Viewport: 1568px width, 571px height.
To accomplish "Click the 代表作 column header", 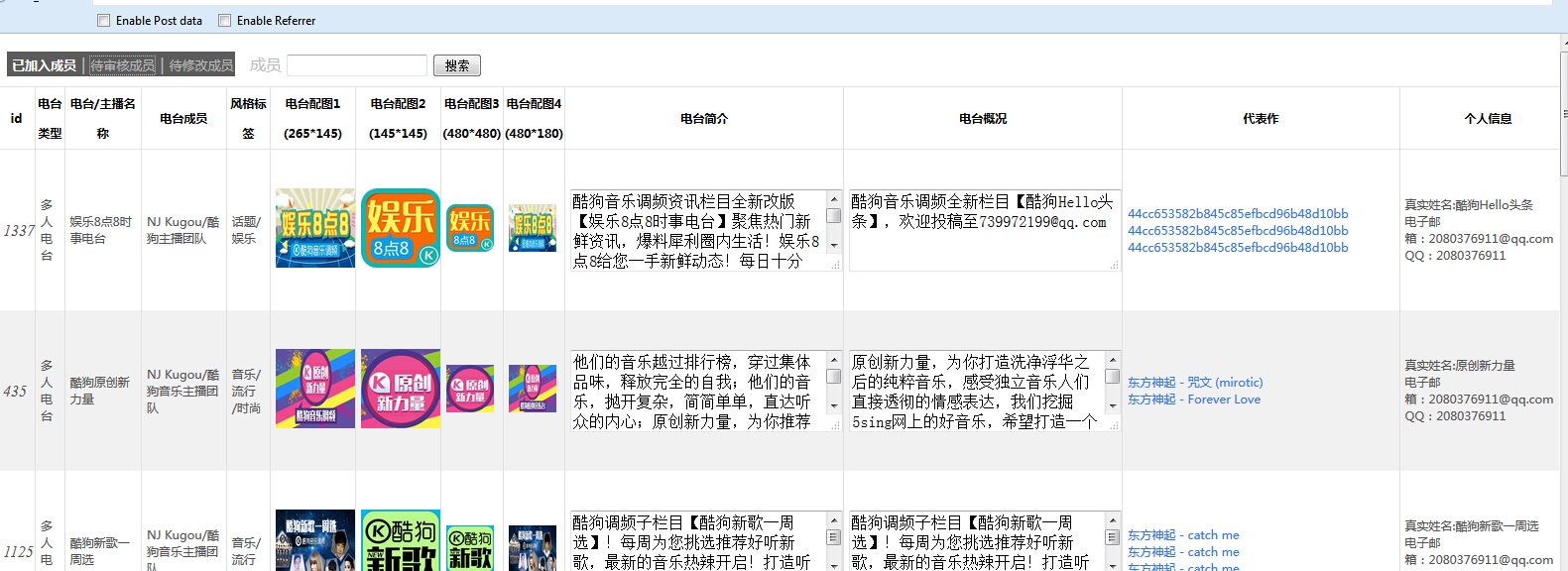I will tap(1261, 119).
